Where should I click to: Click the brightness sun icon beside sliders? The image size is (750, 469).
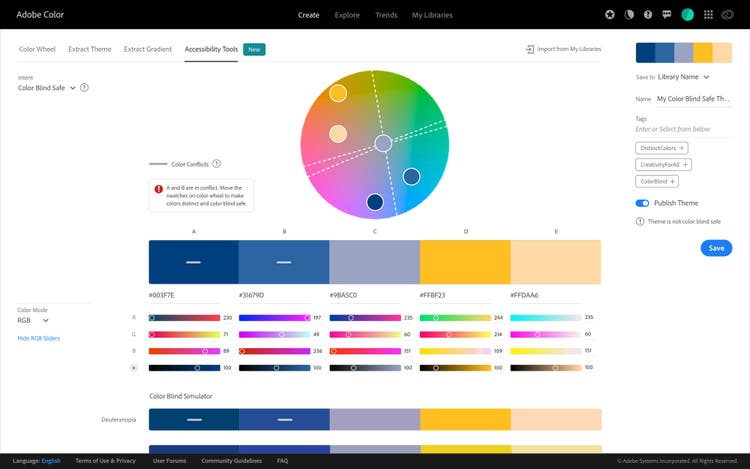point(133,368)
